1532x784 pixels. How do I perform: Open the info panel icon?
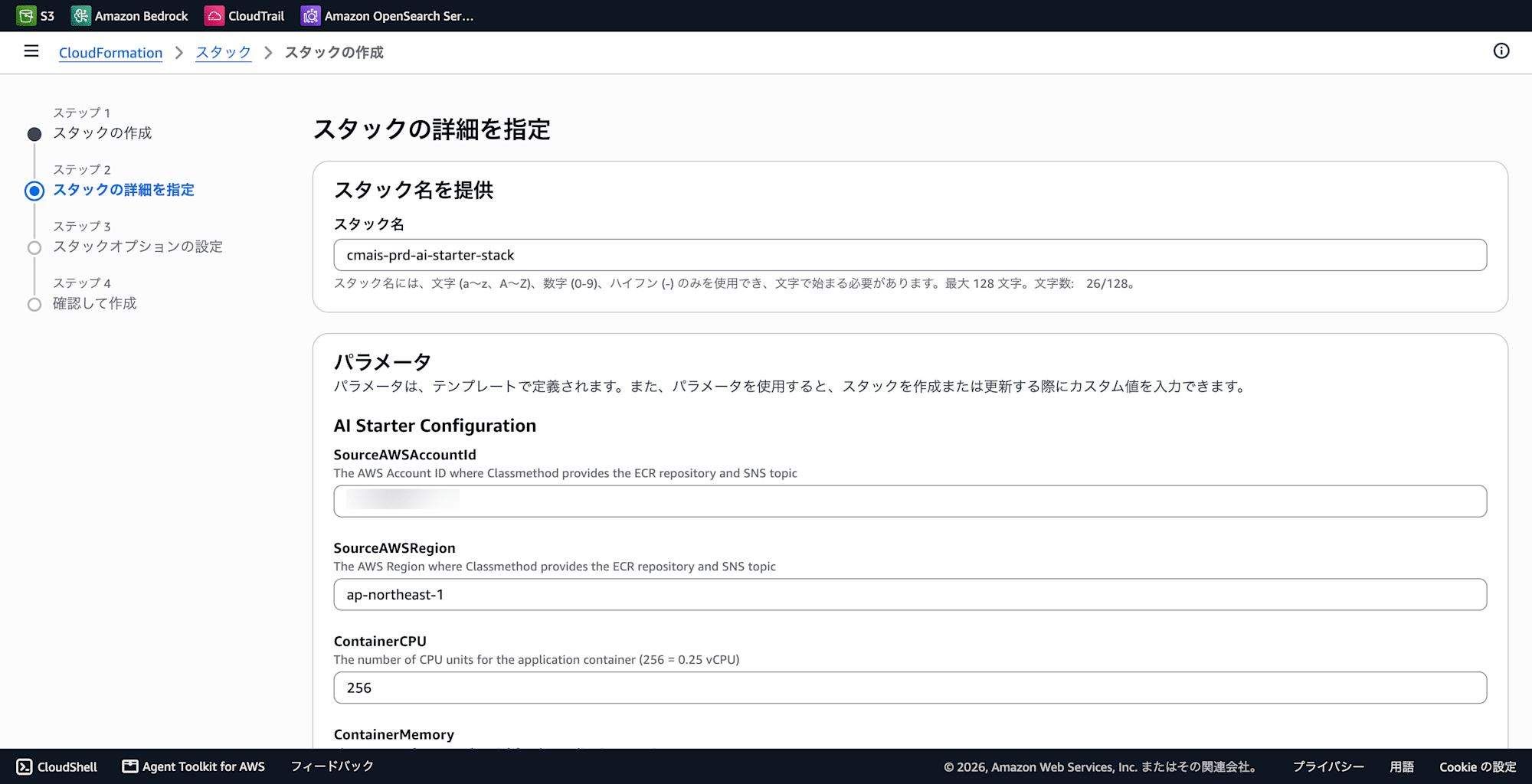[x=1501, y=51]
